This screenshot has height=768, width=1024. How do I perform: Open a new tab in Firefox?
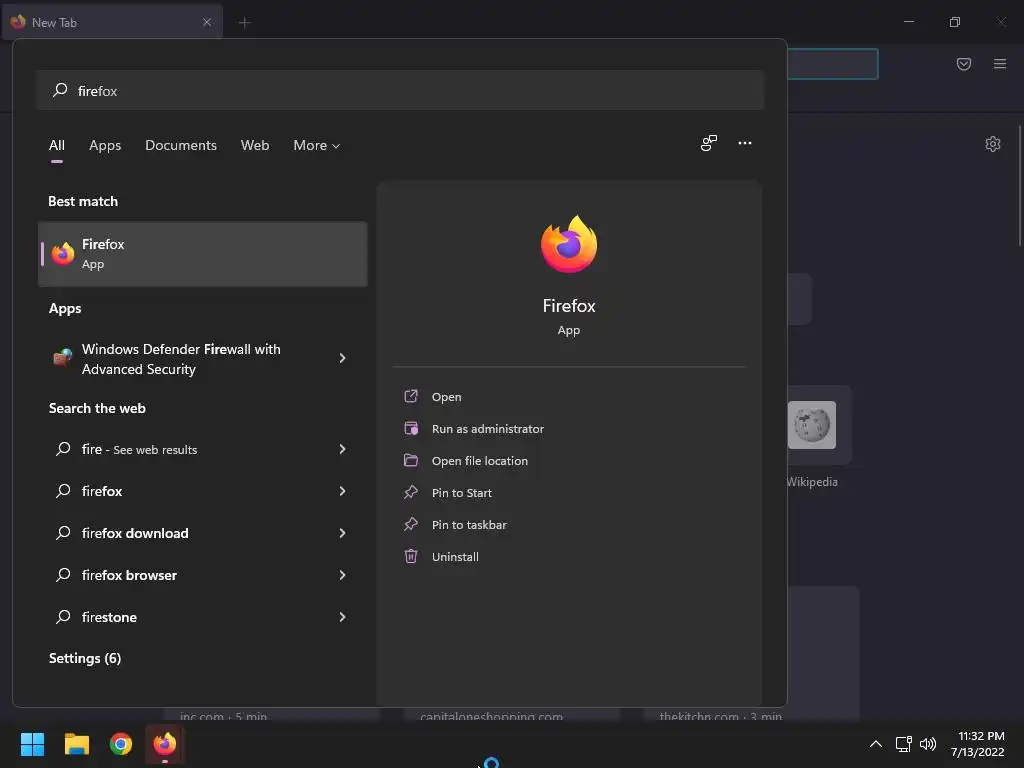pyautogui.click(x=244, y=23)
